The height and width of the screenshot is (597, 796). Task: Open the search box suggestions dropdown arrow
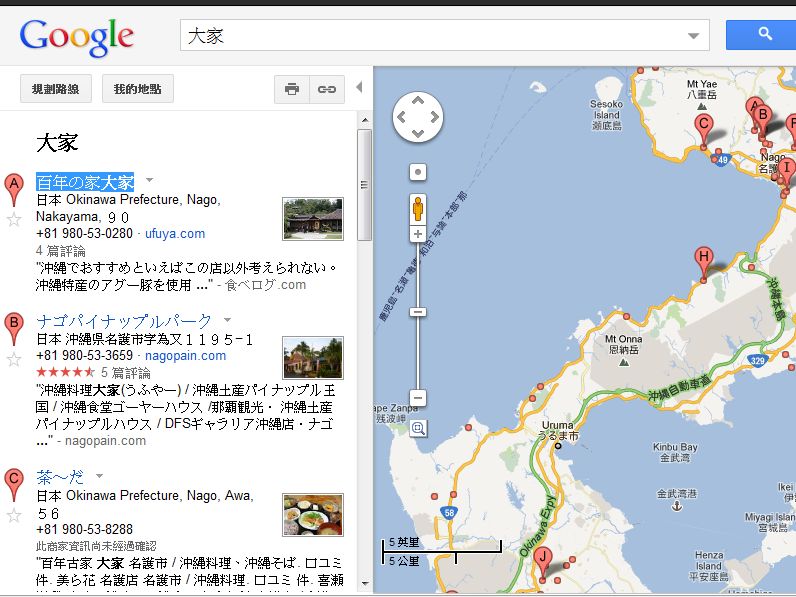[x=693, y=36]
